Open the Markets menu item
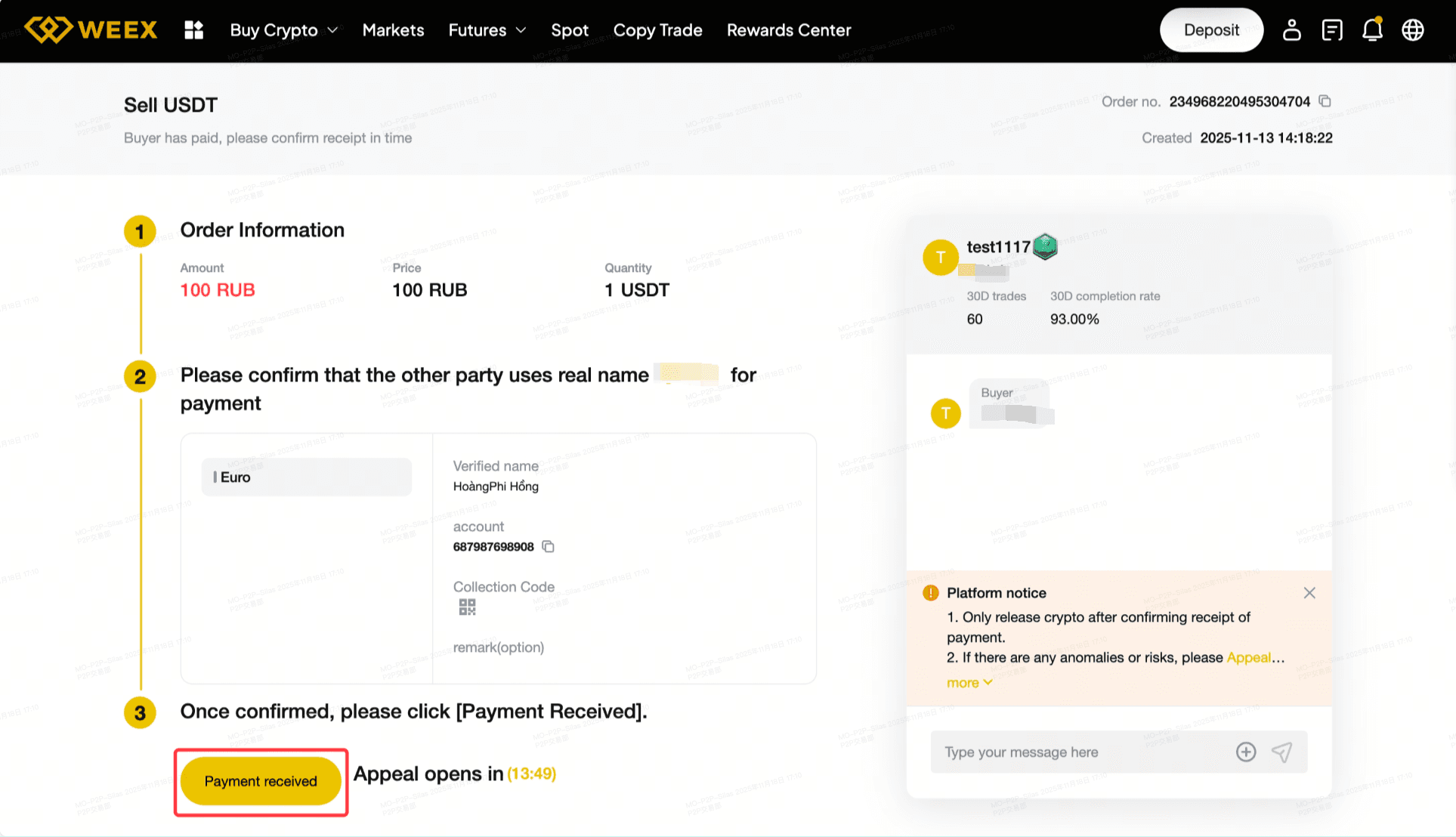Screen dimensions: 1456x837 393,30
